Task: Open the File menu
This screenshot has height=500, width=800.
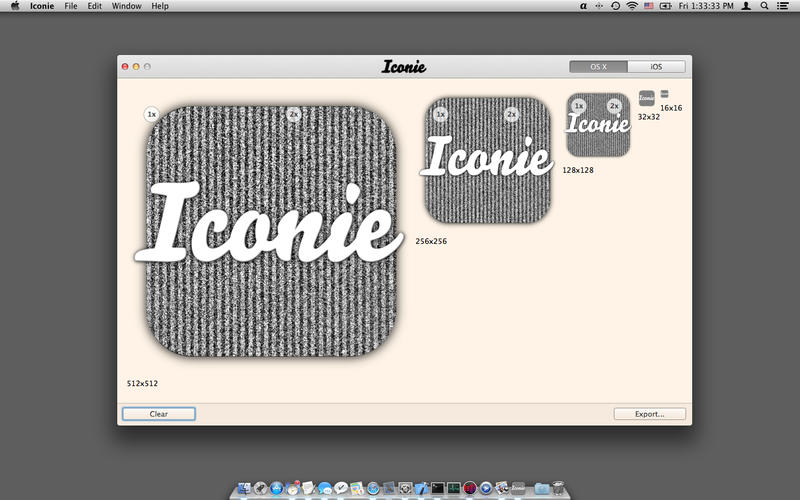Action: pos(71,6)
